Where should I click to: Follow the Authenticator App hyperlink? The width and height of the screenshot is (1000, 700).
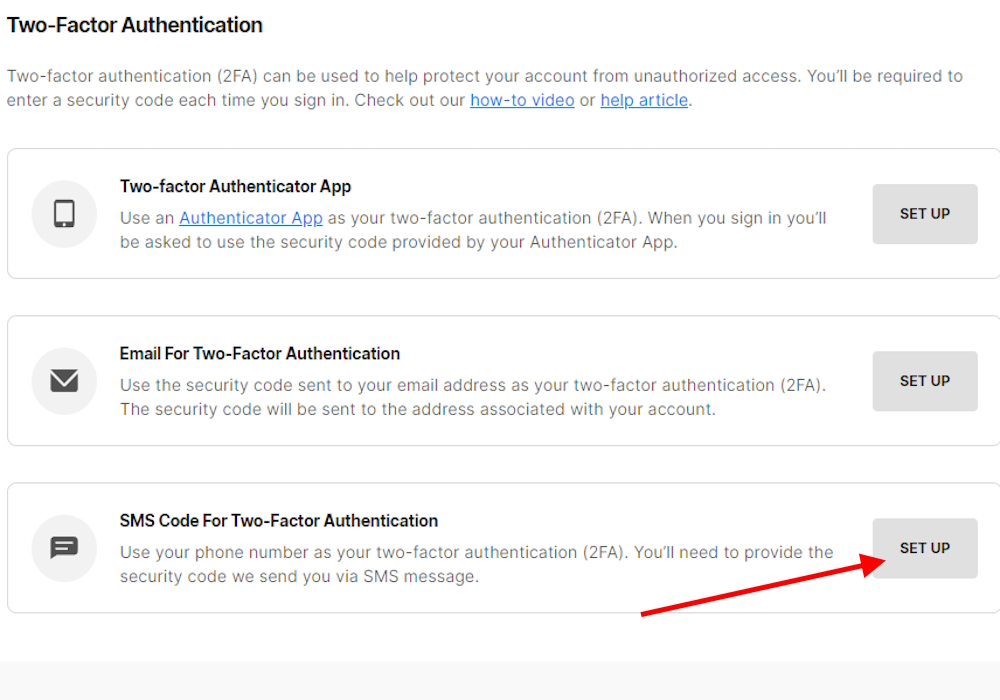coord(251,218)
